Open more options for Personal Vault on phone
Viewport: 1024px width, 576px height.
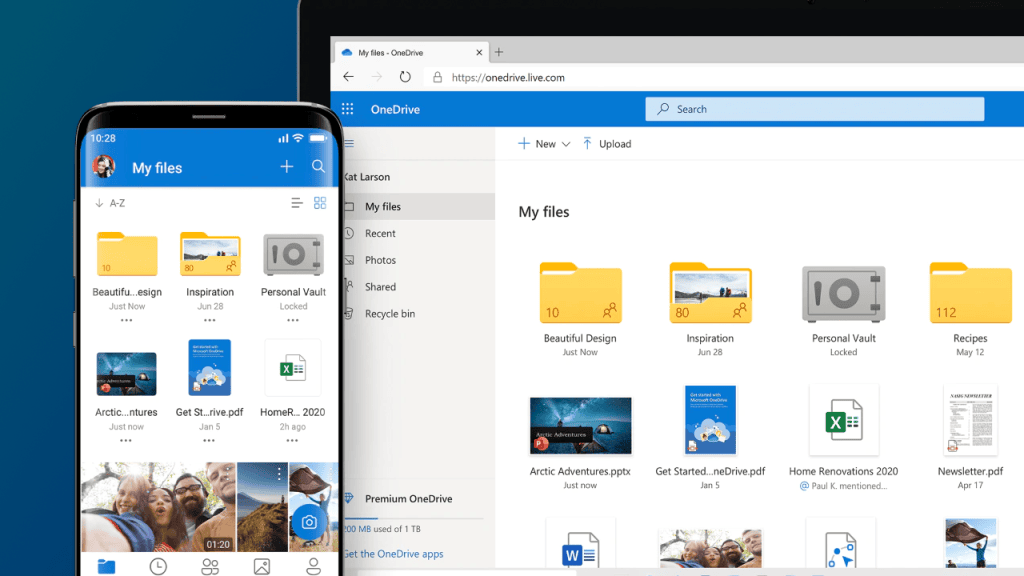293,320
